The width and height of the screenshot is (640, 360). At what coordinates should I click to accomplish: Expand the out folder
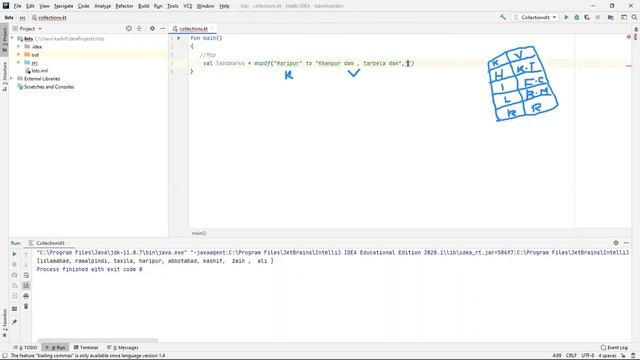point(19,55)
